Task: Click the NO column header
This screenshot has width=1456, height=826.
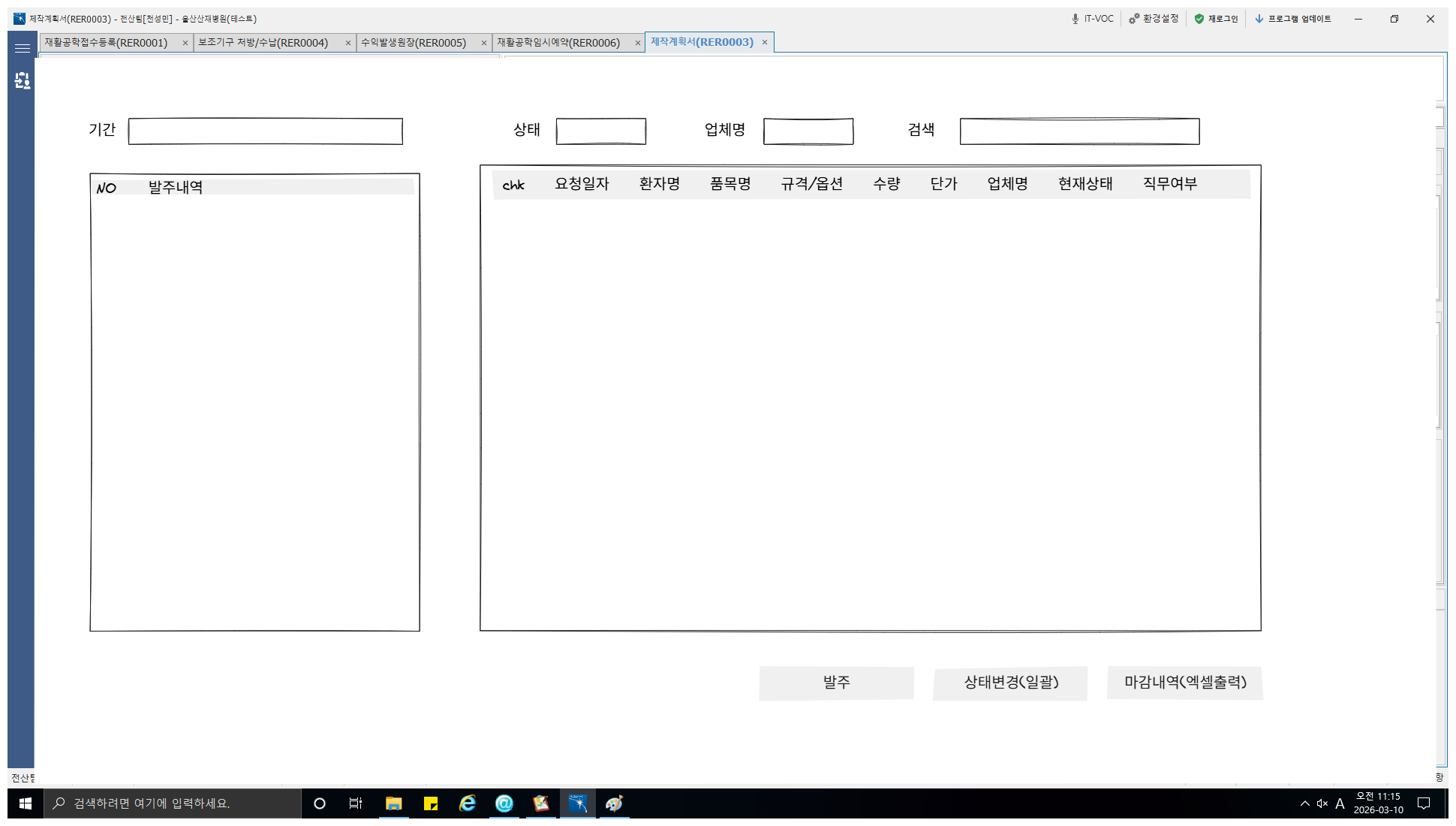Action: (106, 188)
